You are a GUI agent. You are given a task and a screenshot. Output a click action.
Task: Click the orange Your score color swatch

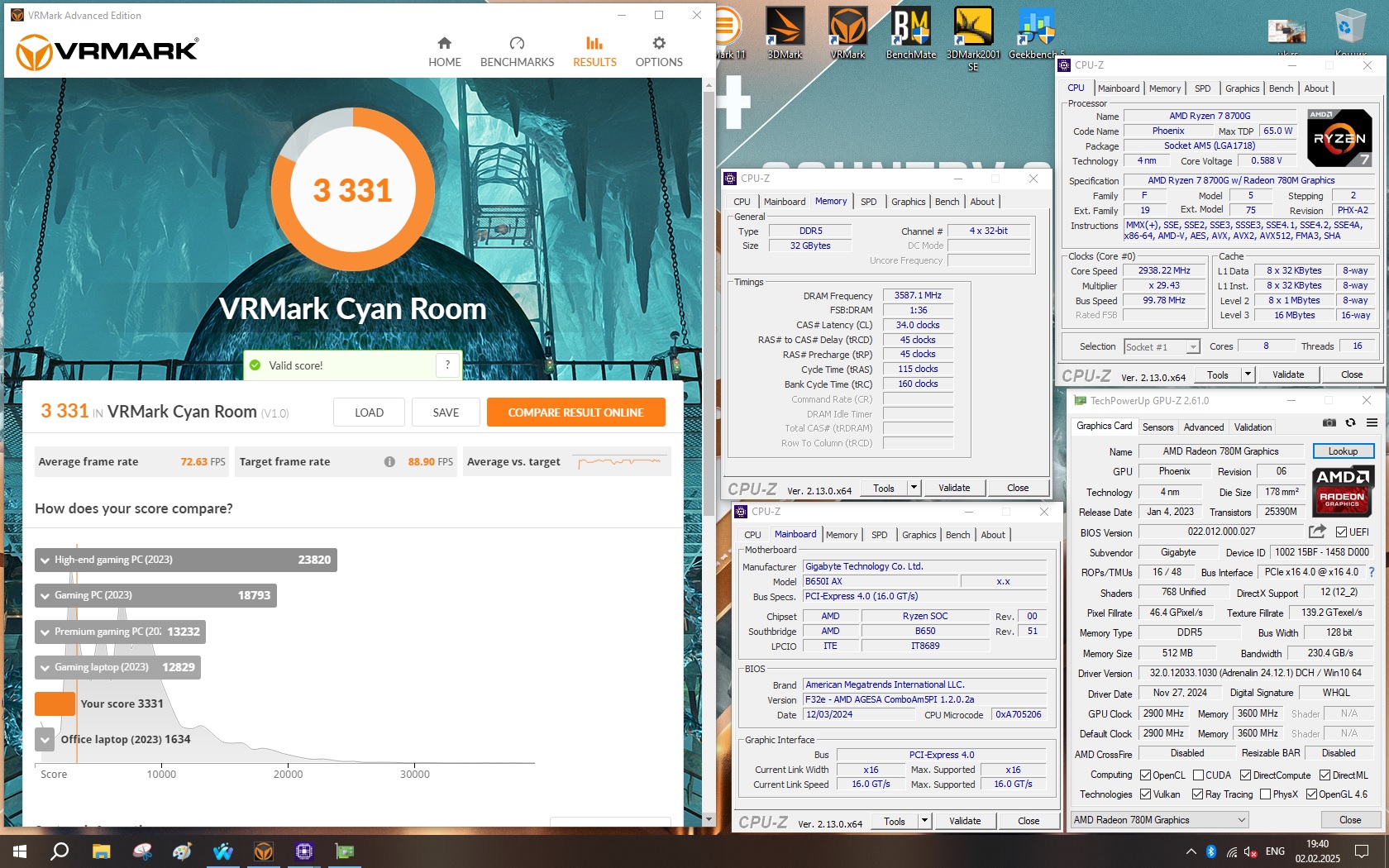point(55,703)
